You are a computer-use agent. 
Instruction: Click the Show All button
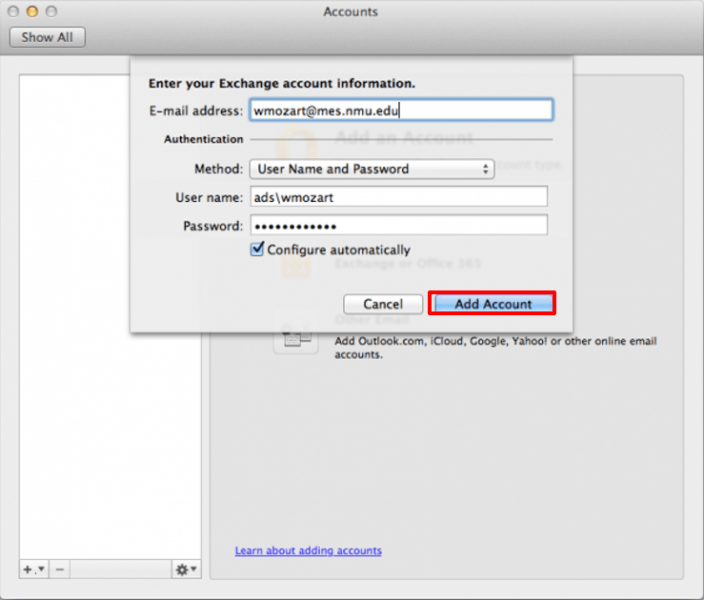(47, 37)
